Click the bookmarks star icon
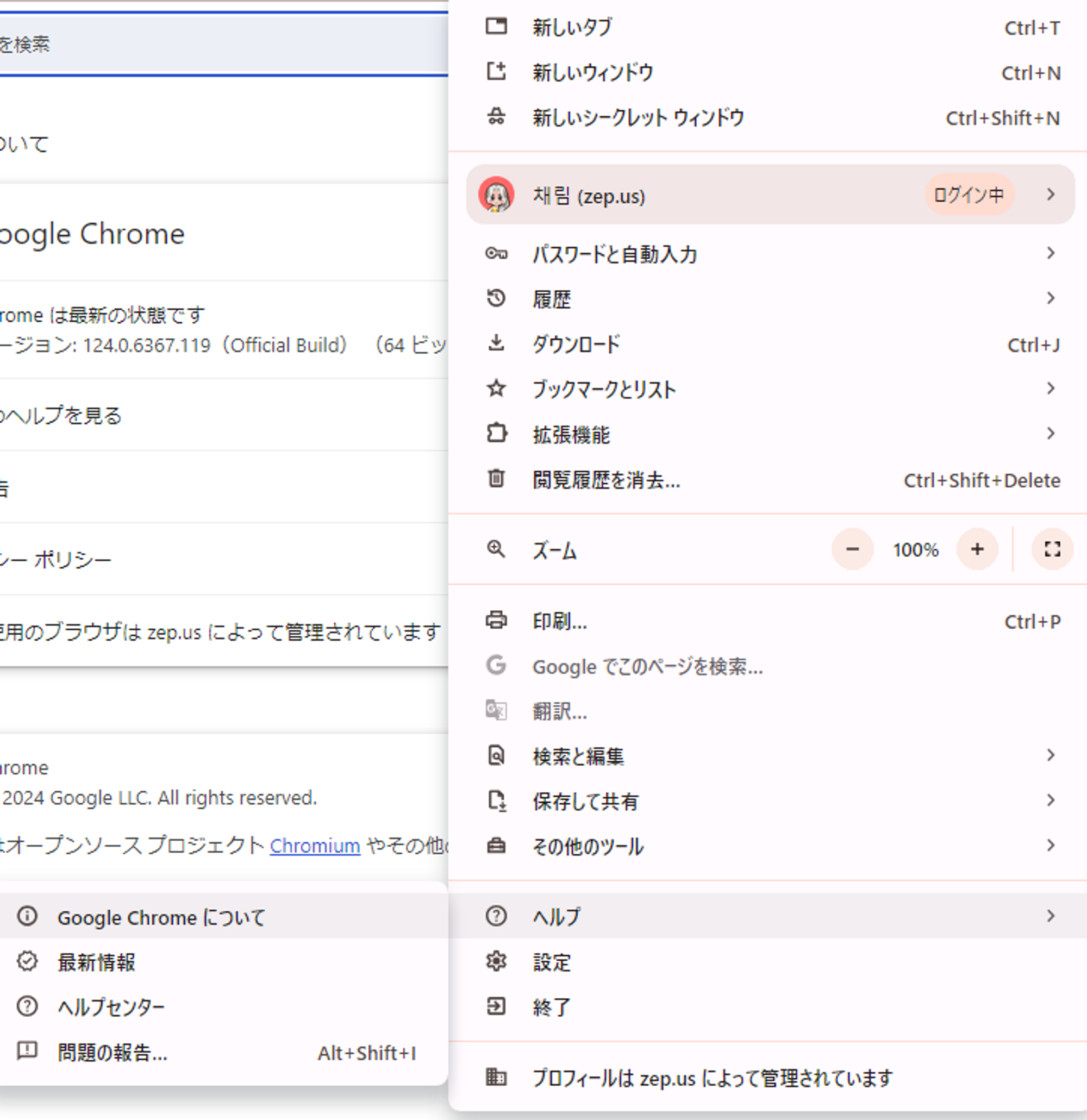The image size is (1087, 1120). click(x=496, y=389)
